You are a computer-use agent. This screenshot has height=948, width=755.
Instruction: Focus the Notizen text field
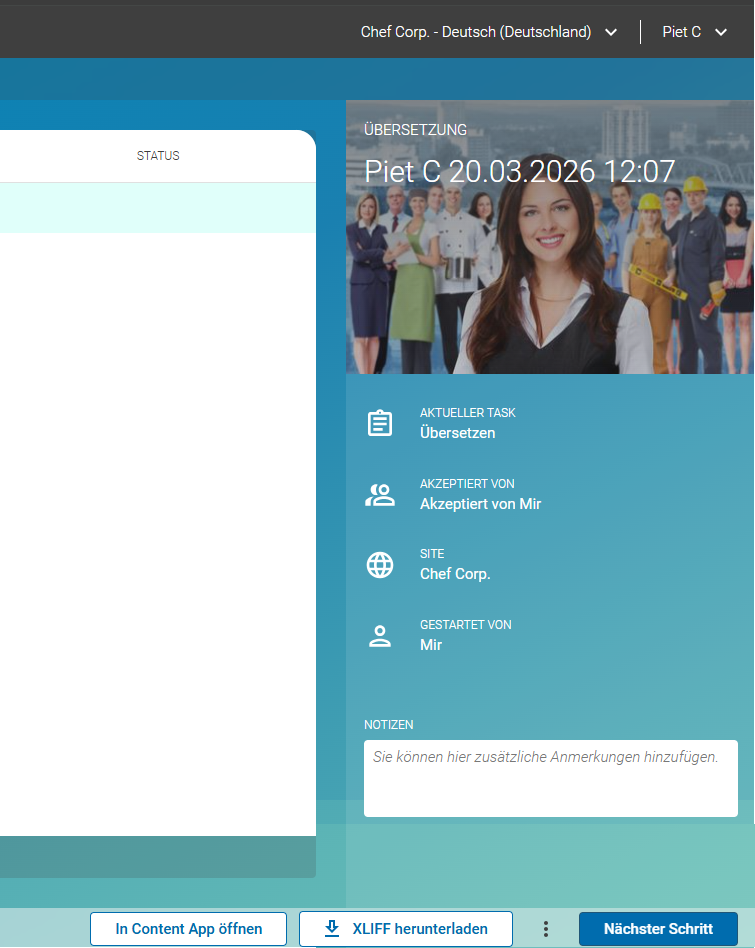click(551, 778)
